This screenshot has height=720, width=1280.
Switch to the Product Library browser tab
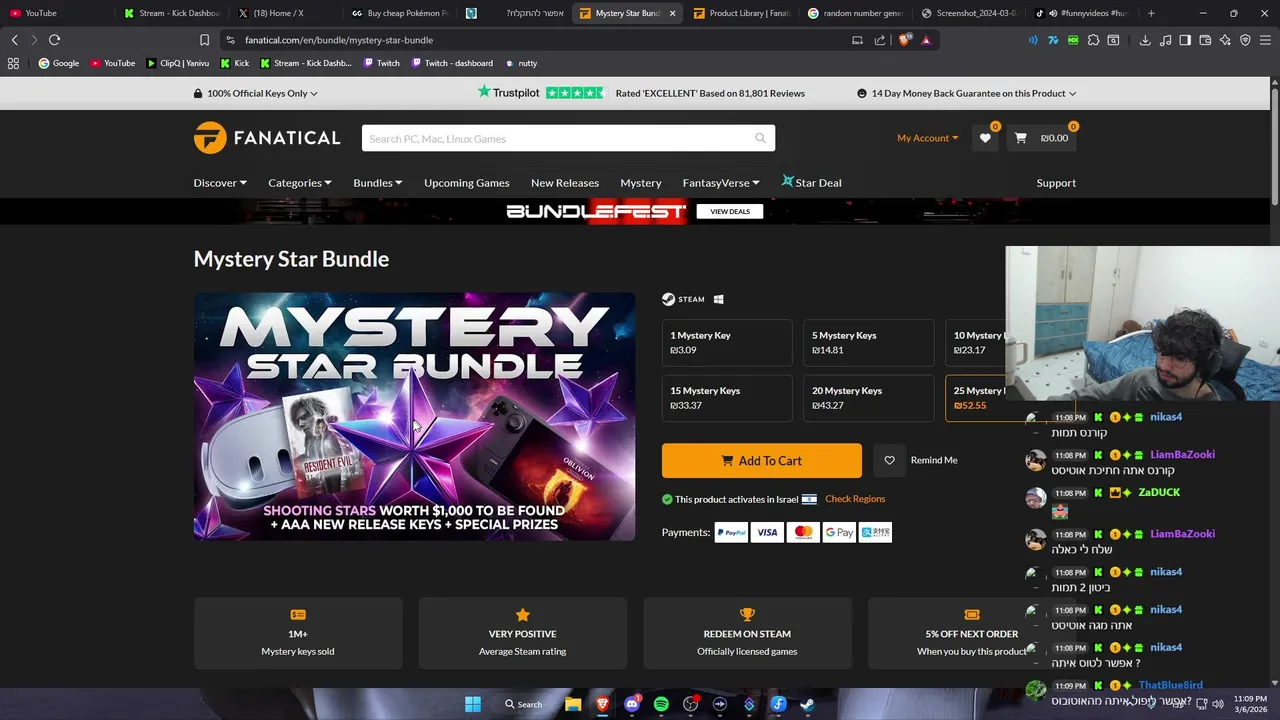coord(742,13)
